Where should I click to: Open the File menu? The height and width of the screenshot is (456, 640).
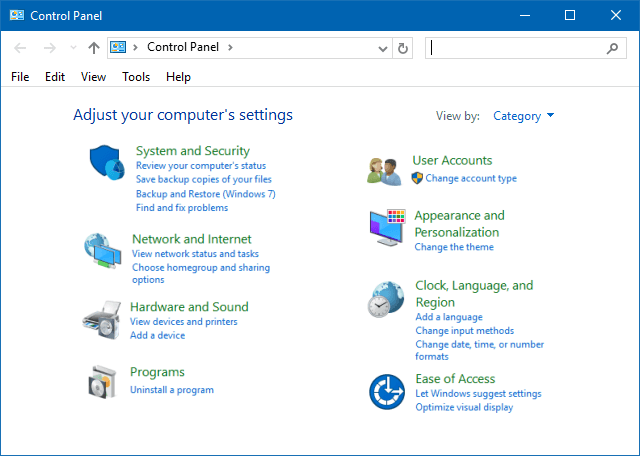(20, 77)
